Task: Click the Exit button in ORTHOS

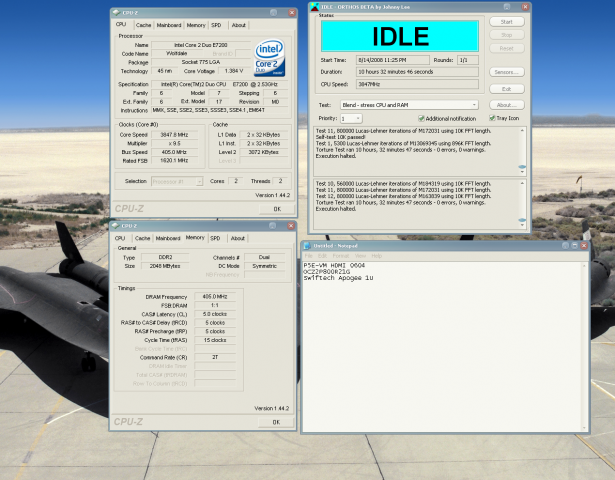Action: coord(507,89)
